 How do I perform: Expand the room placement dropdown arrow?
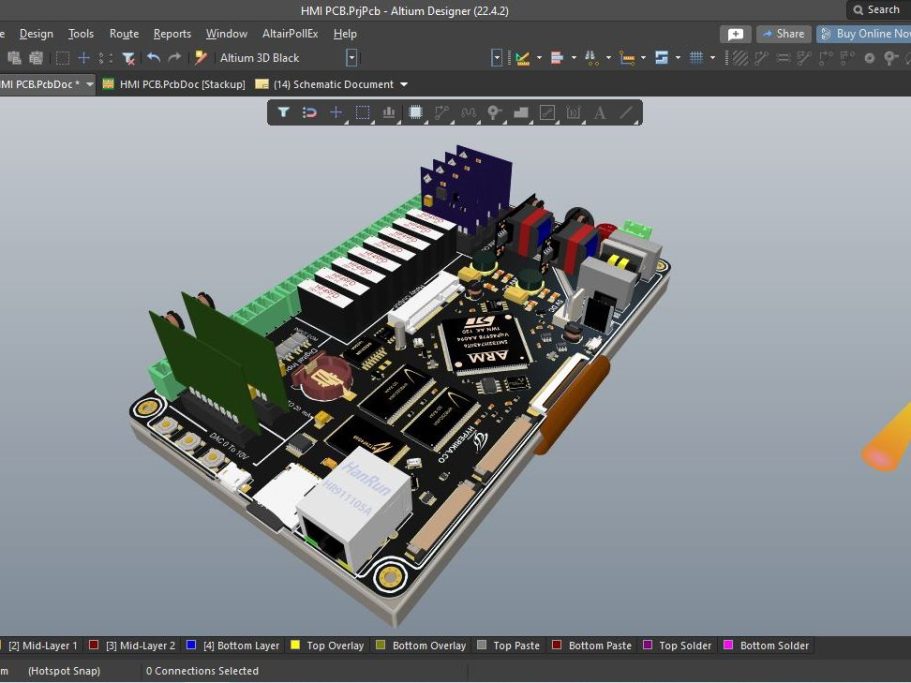tap(643, 57)
